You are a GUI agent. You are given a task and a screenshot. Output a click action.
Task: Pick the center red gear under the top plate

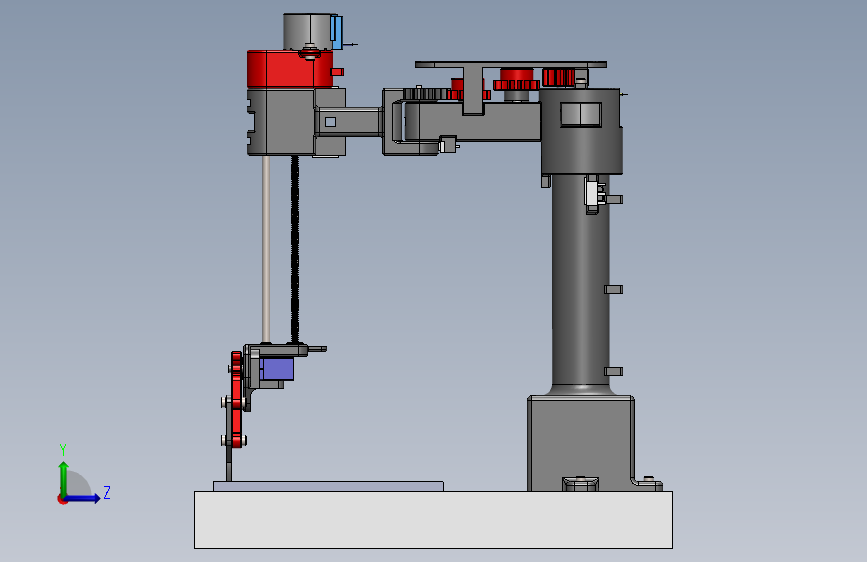point(516,80)
